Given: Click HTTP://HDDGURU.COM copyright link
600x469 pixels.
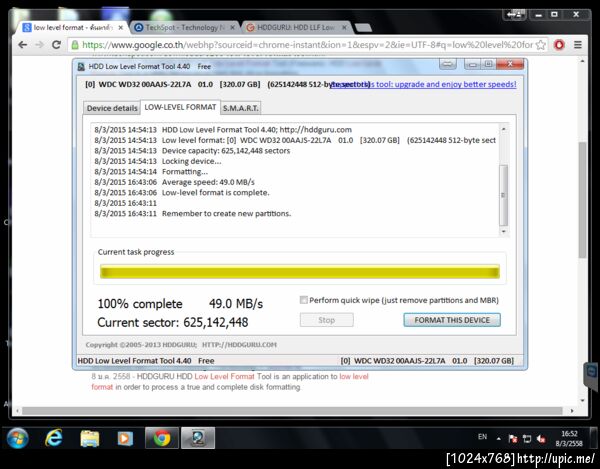Looking at the screenshot, I should pyautogui.click(x=239, y=345).
